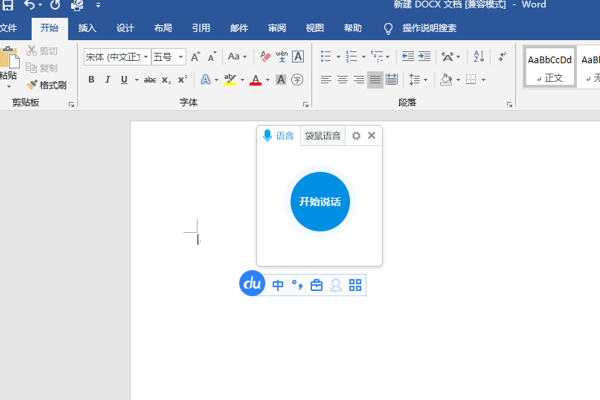Toggle Show paragraph marks icon
600x400 pixels.
point(502,57)
